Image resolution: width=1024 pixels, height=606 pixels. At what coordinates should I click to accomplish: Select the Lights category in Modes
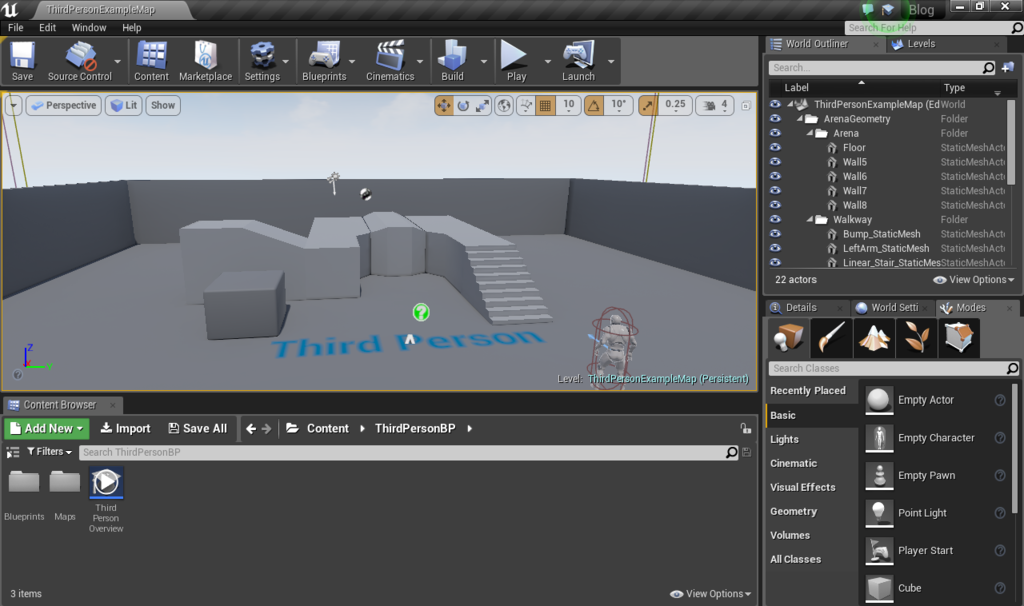784,439
